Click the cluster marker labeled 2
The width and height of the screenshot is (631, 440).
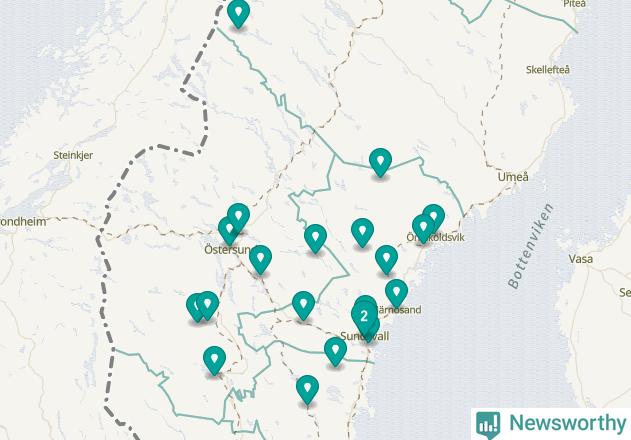(x=364, y=317)
